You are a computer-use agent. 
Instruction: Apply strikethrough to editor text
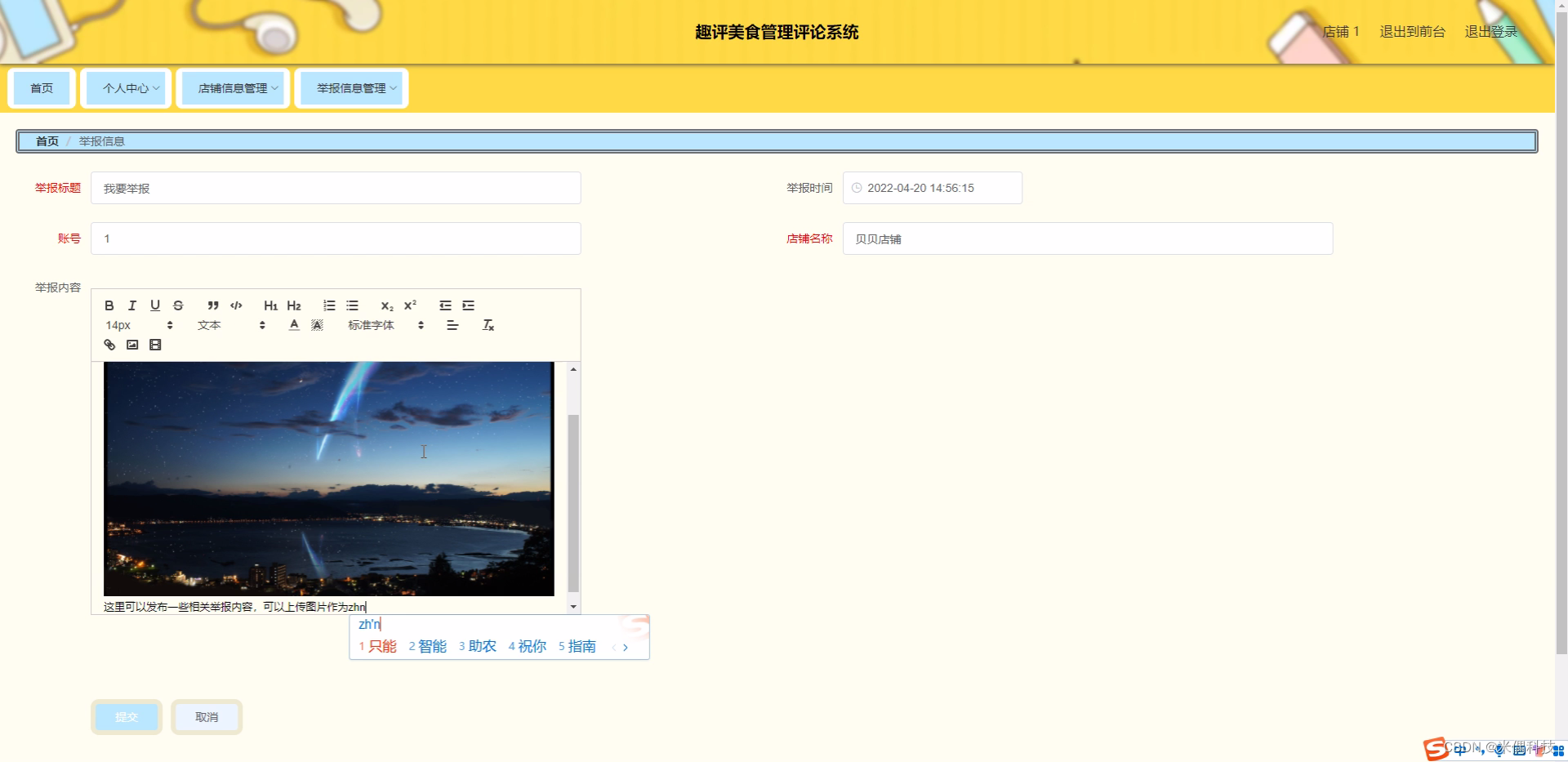pyautogui.click(x=178, y=305)
